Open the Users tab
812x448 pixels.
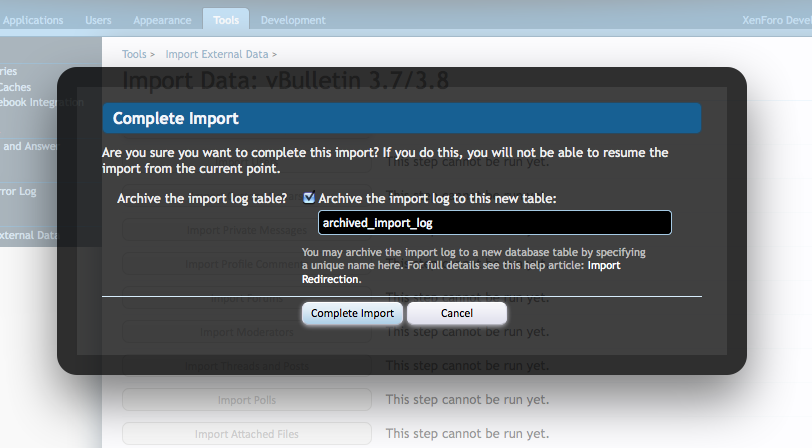point(98,20)
